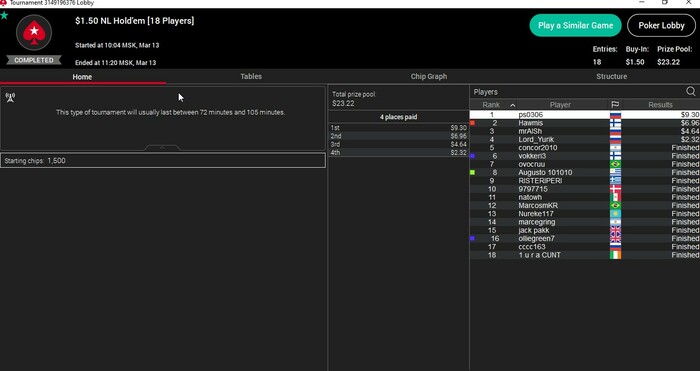
Task: Click the blue color tag beside olliegreen7
Action: (x=472, y=238)
